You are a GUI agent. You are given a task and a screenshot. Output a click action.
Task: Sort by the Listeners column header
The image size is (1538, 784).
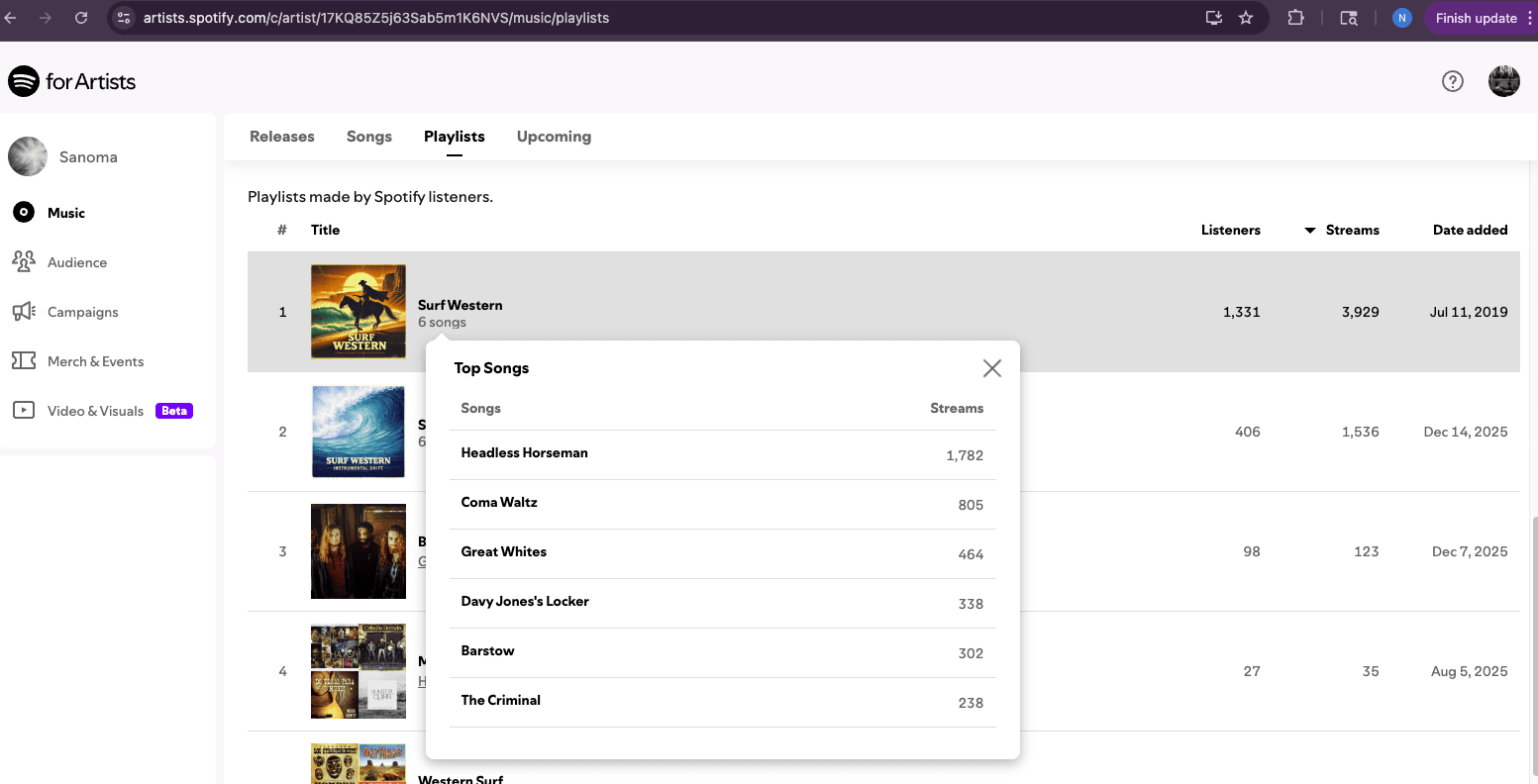tap(1231, 230)
